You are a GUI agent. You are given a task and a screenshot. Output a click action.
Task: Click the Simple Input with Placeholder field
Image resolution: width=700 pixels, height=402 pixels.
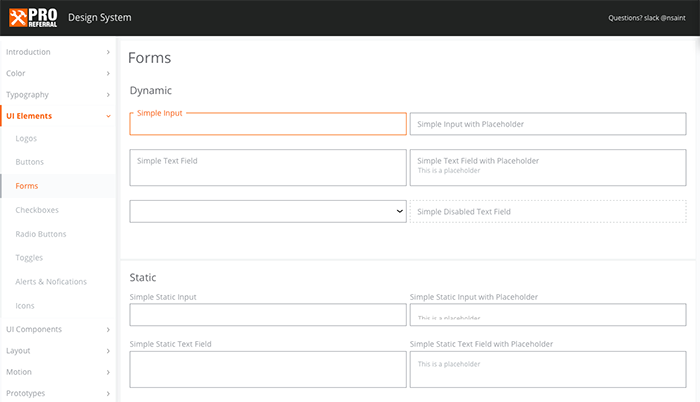click(548, 124)
